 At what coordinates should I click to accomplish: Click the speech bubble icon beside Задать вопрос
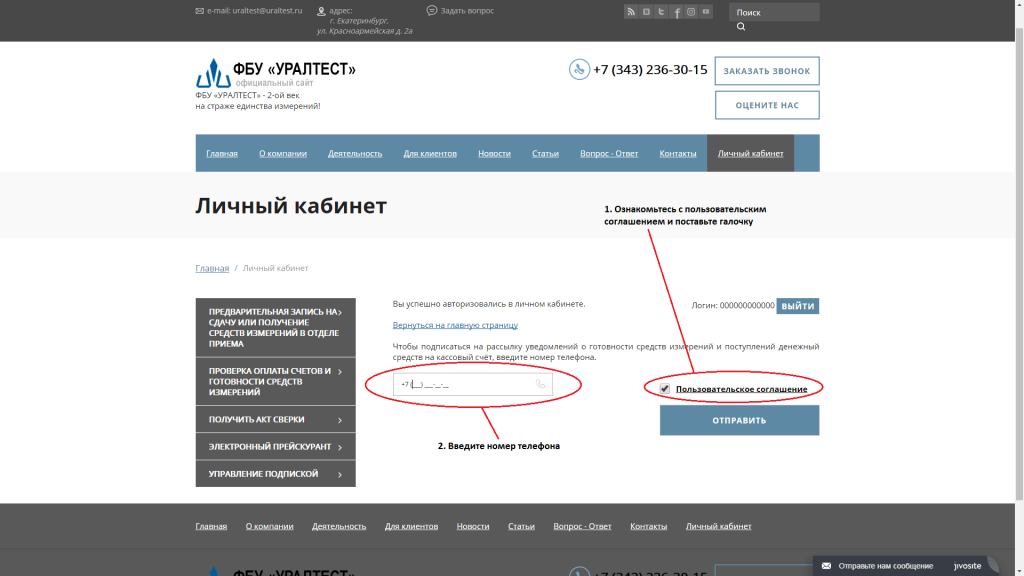click(x=432, y=10)
